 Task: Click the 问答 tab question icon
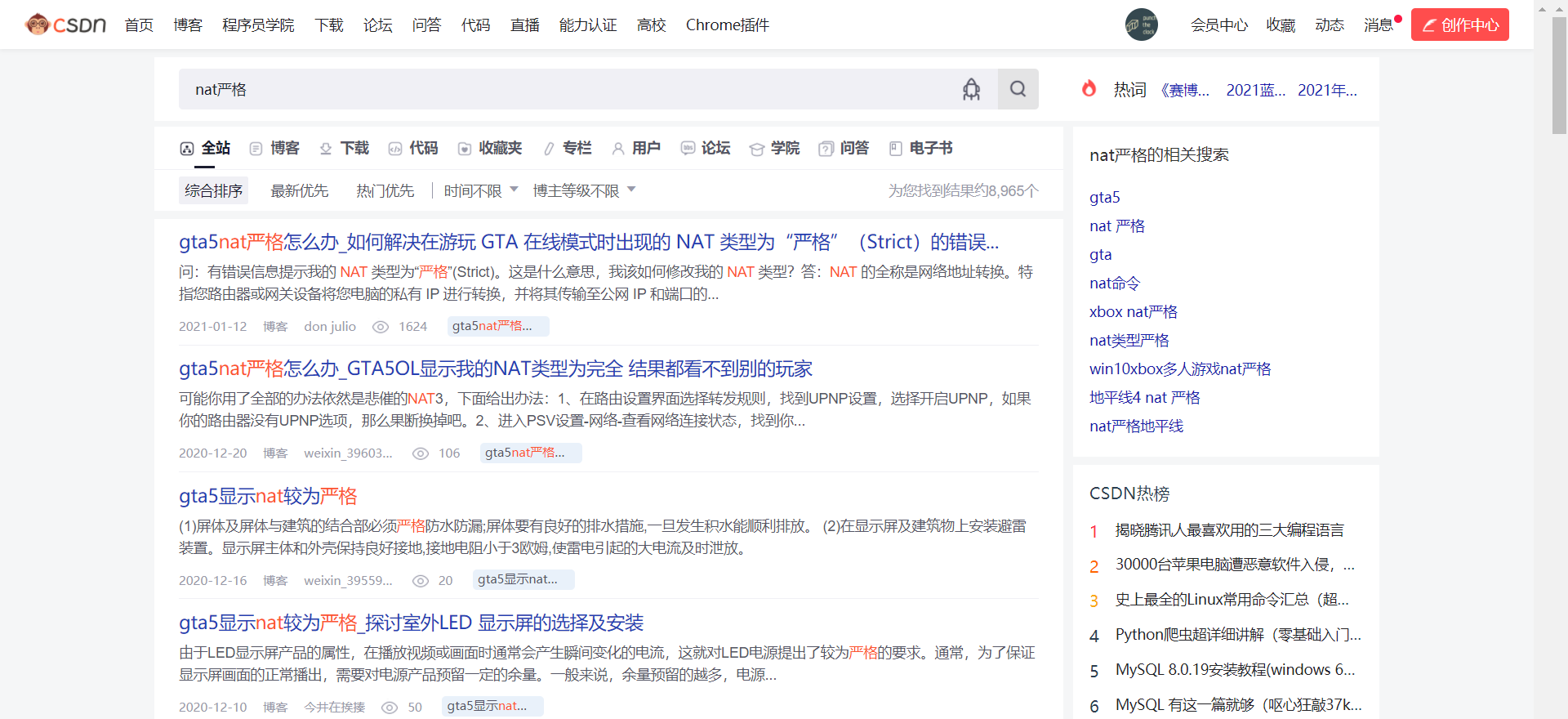coord(826,149)
